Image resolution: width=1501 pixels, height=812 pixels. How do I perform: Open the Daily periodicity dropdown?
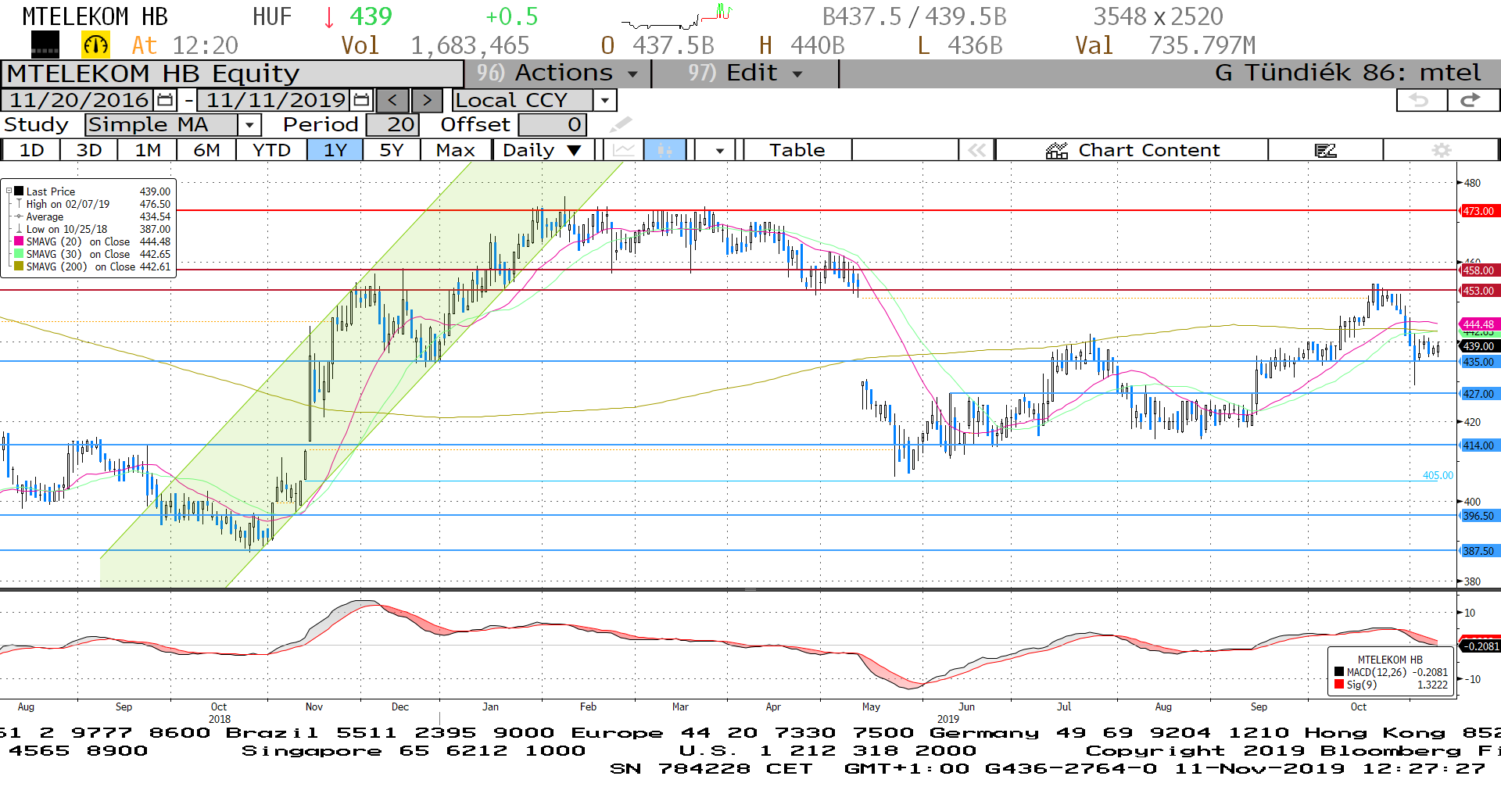tap(543, 150)
